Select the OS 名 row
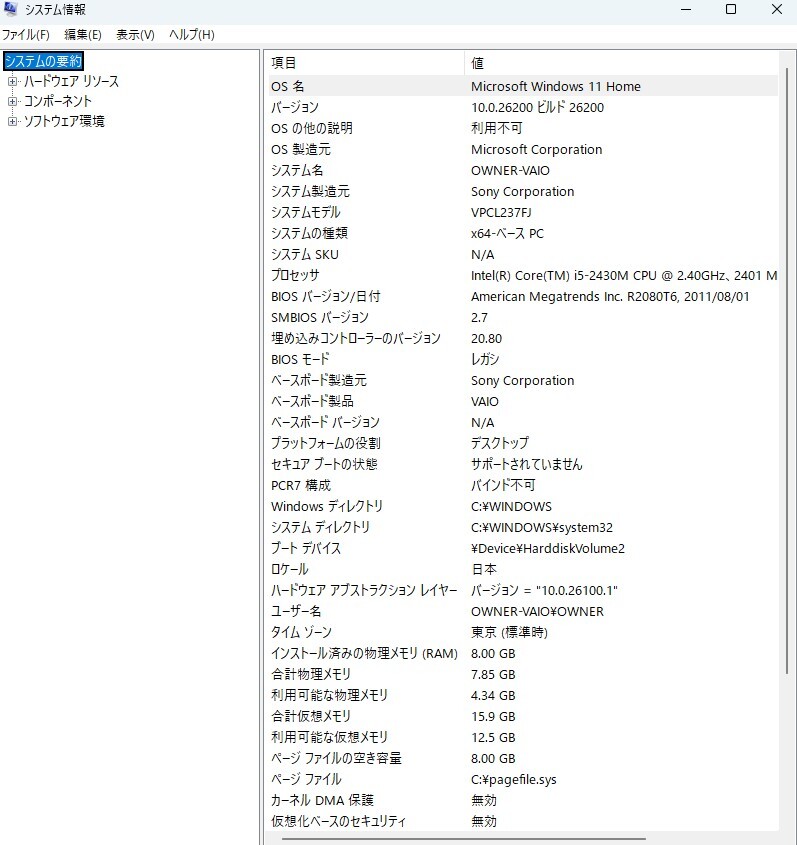Image resolution: width=797 pixels, height=845 pixels. (x=523, y=86)
